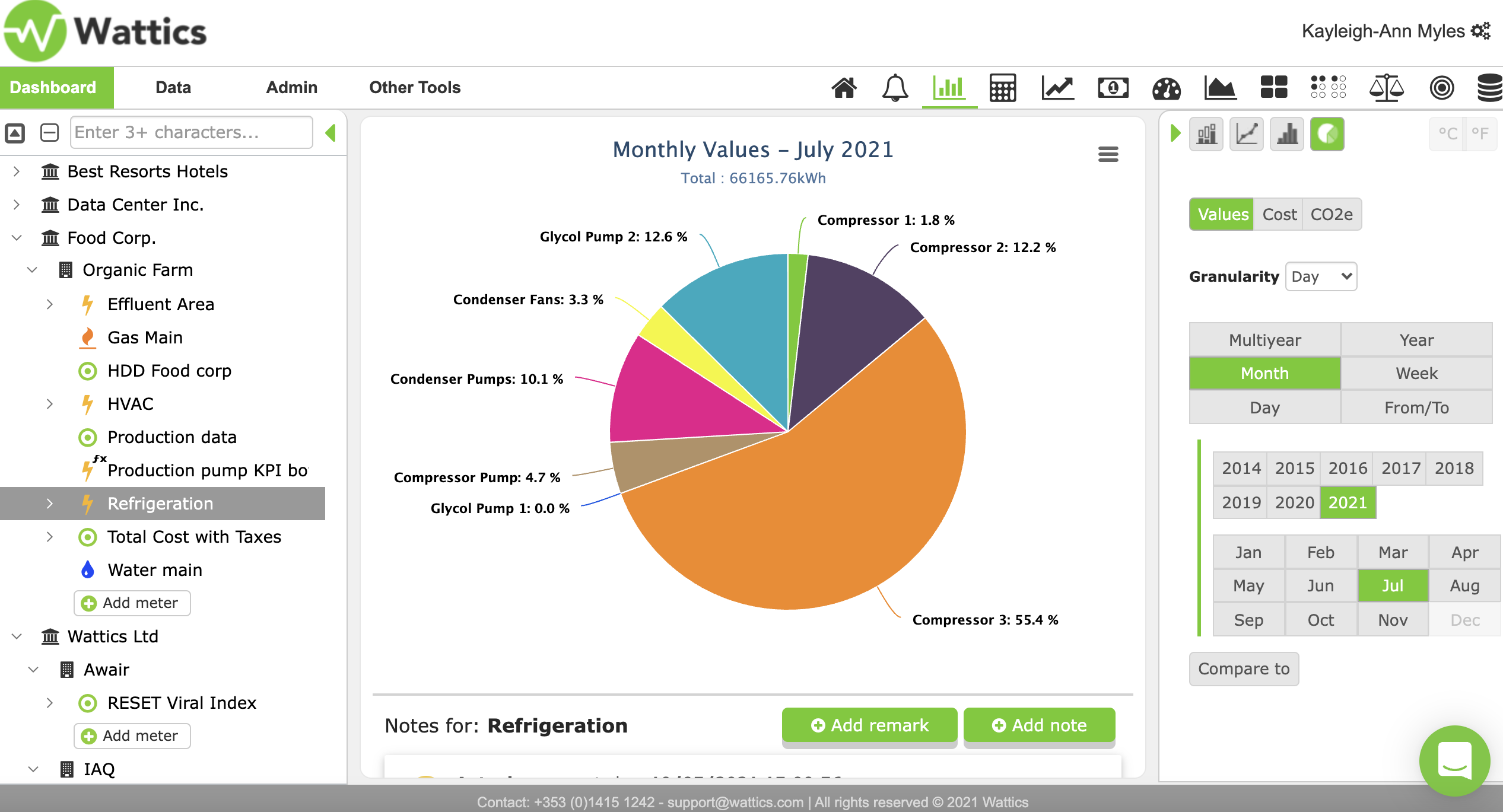This screenshot has height=812, width=1503.
Task: Open the gauge dial dashboard icon
Action: [1166, 88]
